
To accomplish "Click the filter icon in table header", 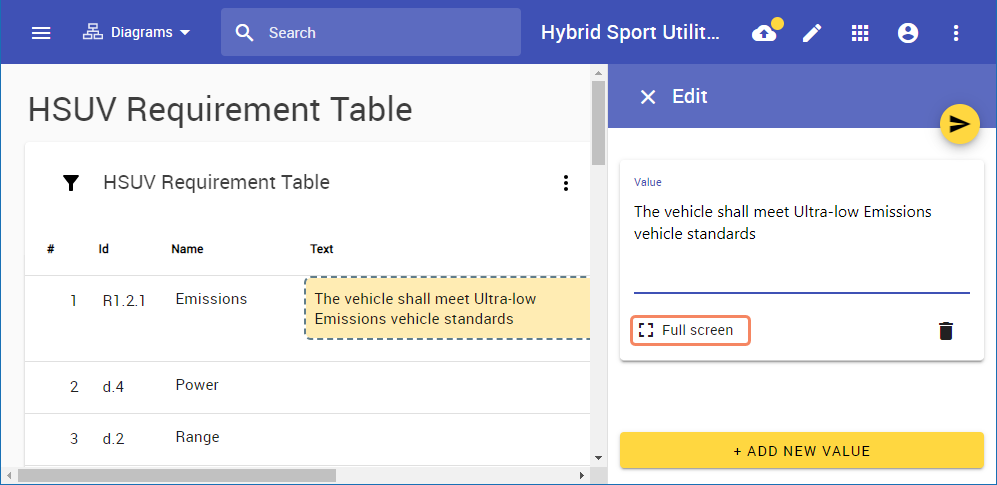I will coord(71,183).
